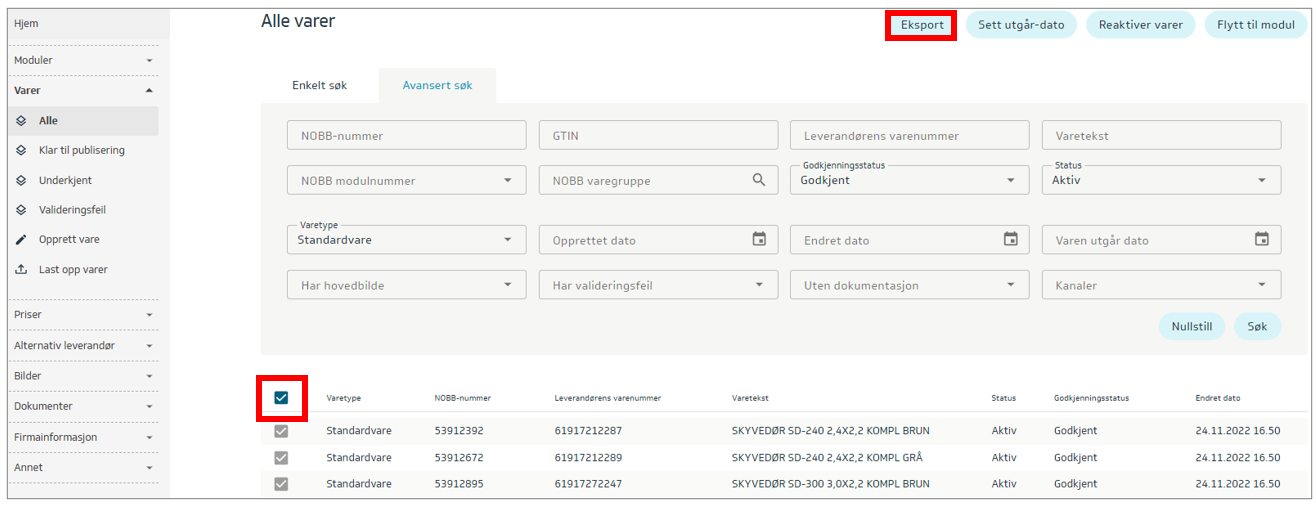Click the NOBB-nummer search input field
The image size is (1316, 505).
[x=406, y=136]
